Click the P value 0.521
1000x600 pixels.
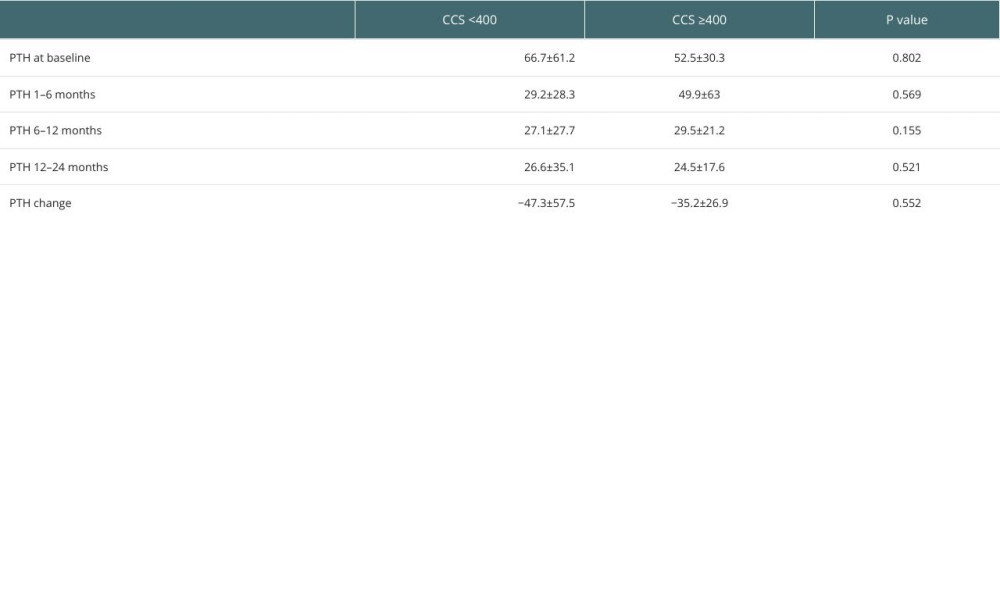point(906,167)
